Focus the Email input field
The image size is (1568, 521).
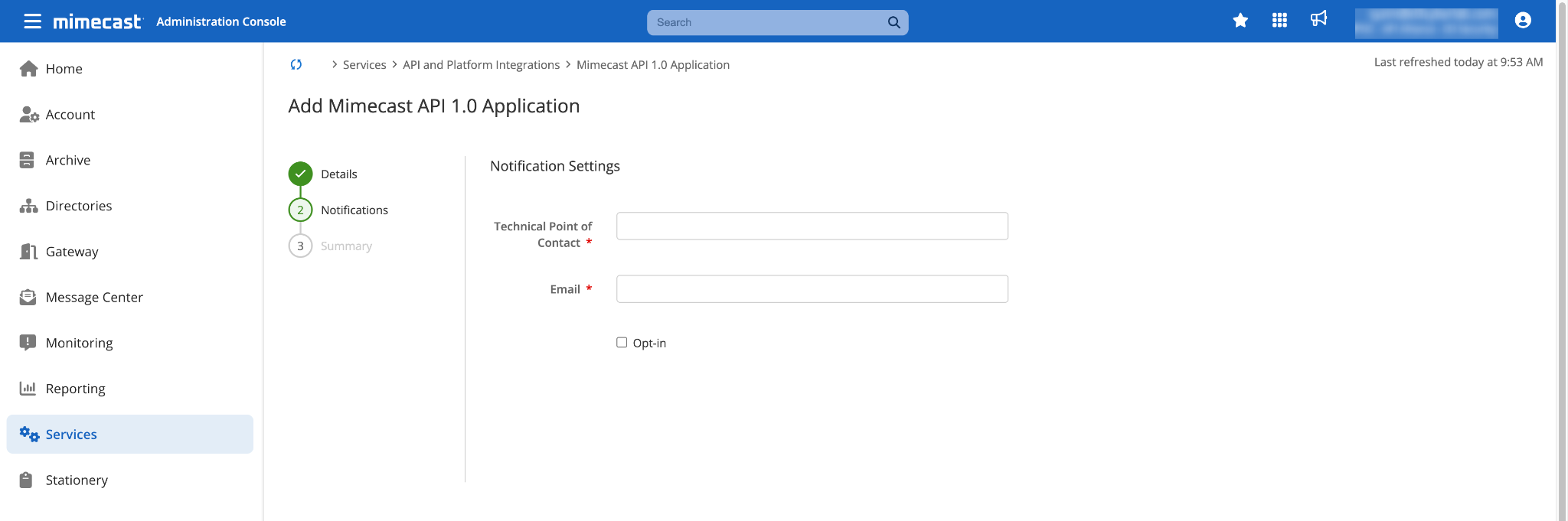(812, 289)
